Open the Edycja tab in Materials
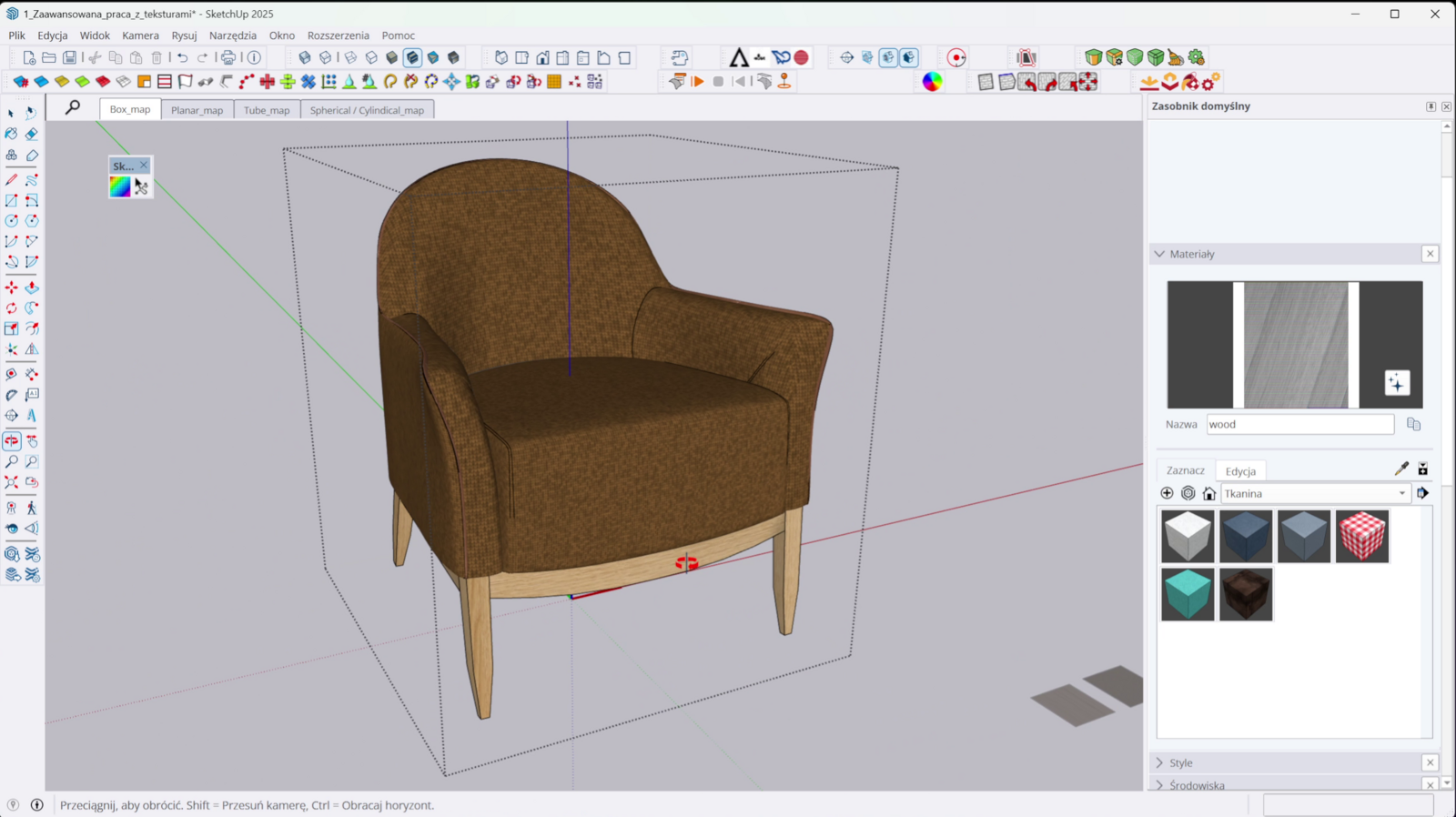This screenshot has height=817, width=1456. [1239, 471]
